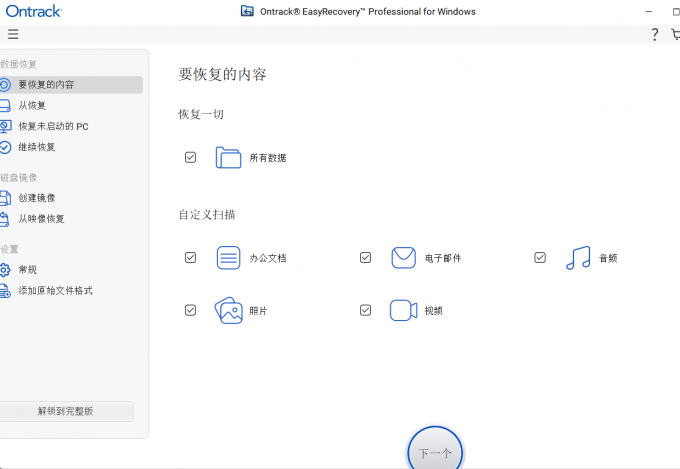The height and width of the screenshot is (469, 680).
Task: Toggle the 电子邮件 checkbox
Action: click(366, 258)
